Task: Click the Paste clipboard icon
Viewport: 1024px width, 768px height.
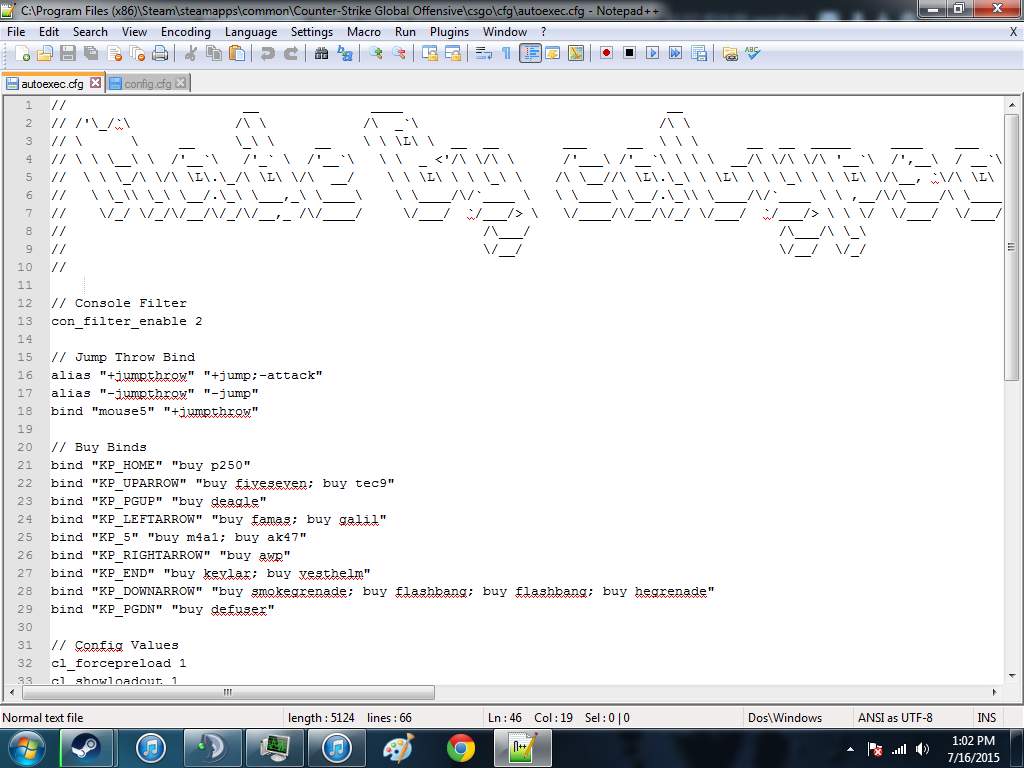Action: pyautogui.click(x=237, y=54)
